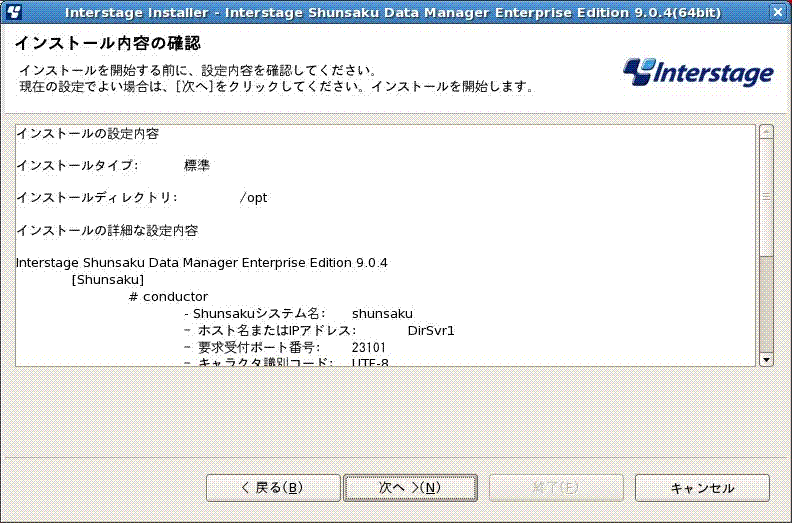This screenshot has width=792, height=523.
Task: Click the 'インストールの設定内容' heading line
Action: coord(88,134)
